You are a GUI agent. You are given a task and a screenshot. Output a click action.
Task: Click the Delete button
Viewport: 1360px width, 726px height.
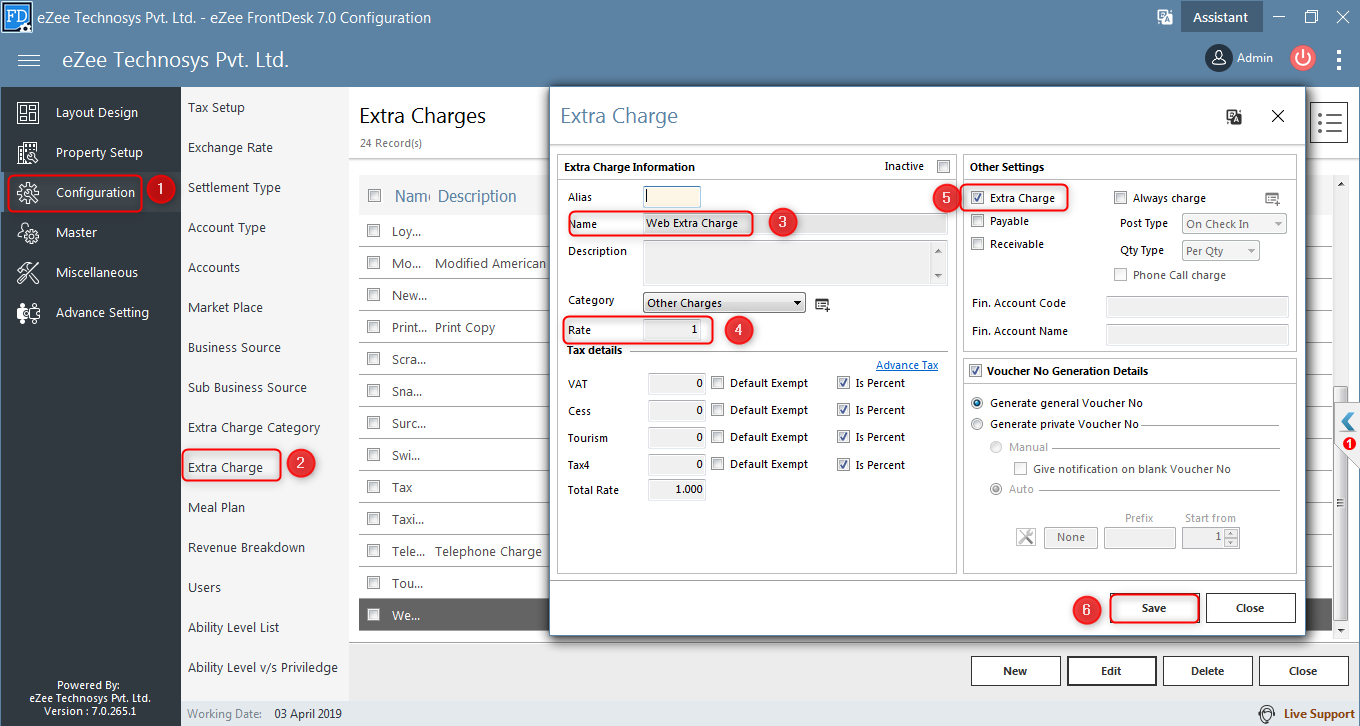[1207, 671]
